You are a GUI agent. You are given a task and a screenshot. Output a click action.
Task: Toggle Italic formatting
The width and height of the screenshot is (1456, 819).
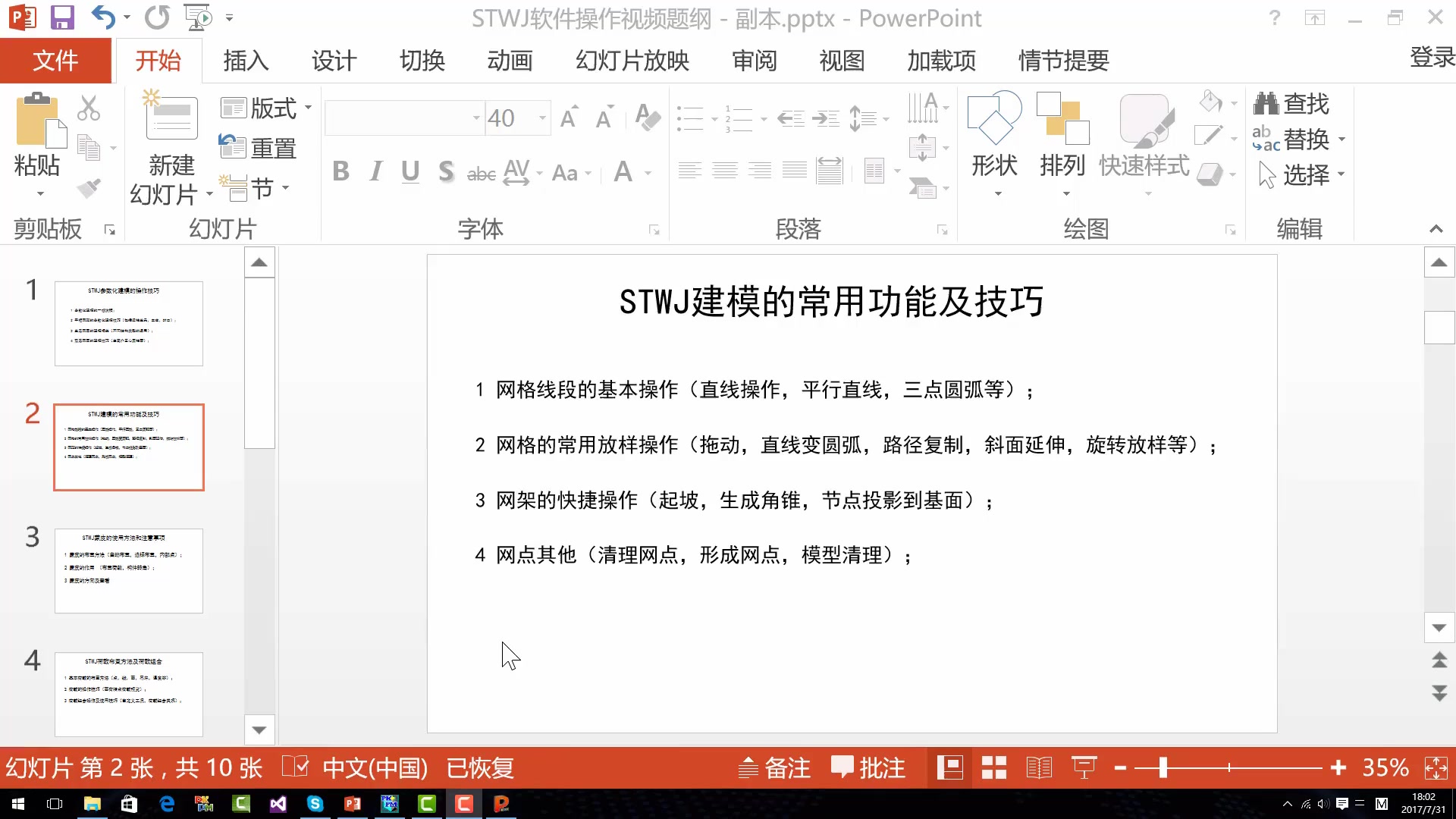pyautogui.click(x=375, y=172)
